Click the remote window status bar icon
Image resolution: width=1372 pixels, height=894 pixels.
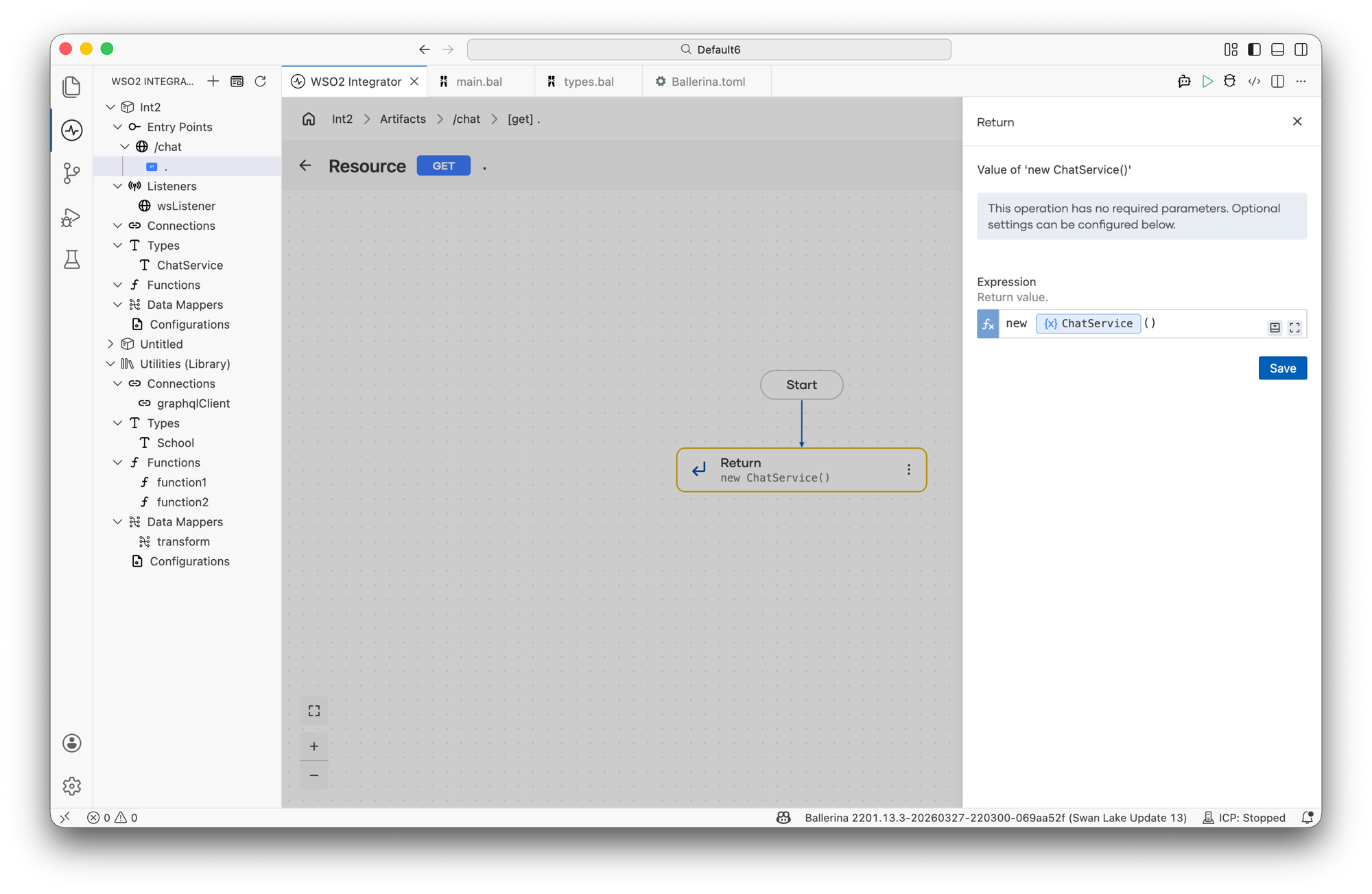point(65,818)
